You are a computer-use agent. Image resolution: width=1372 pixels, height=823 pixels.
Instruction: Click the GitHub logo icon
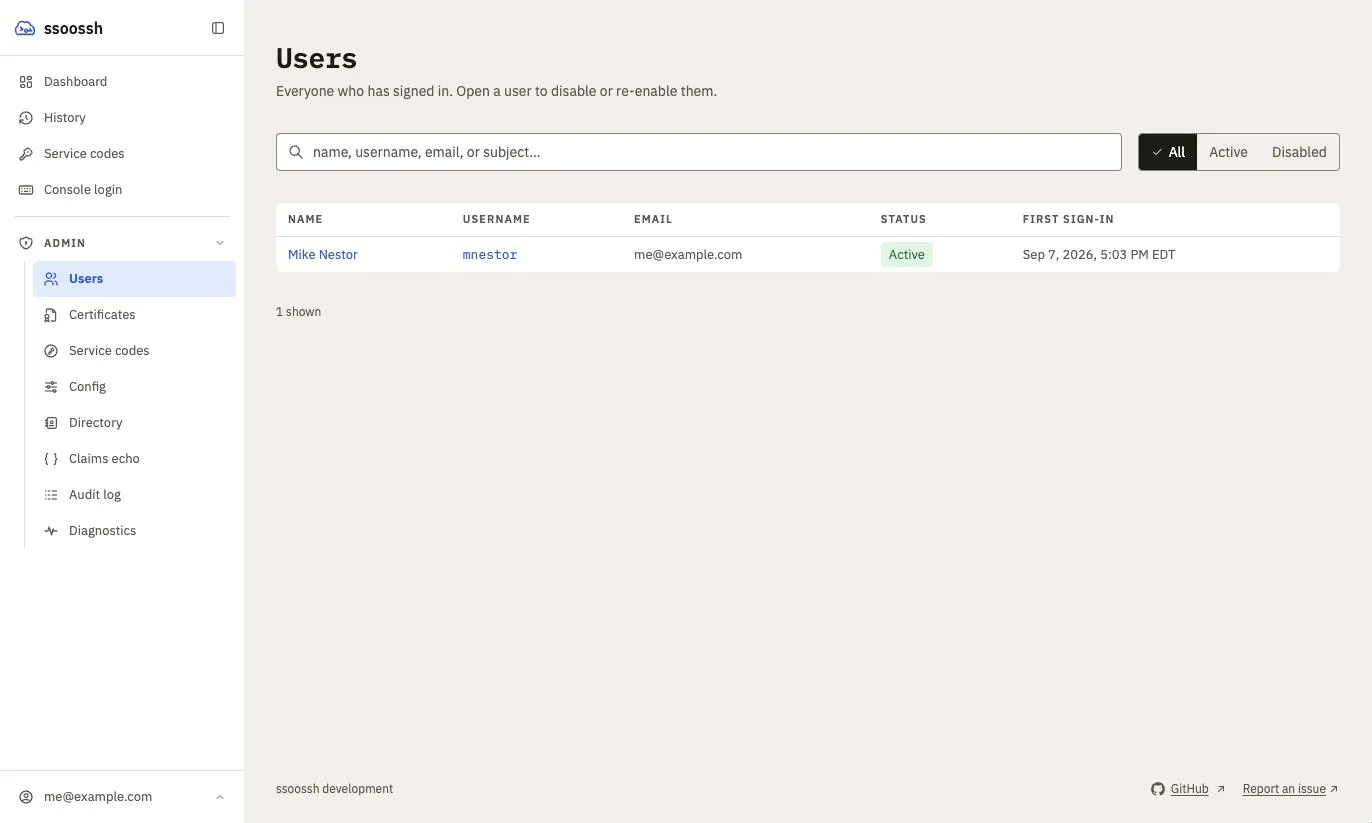coord(1158,789)
